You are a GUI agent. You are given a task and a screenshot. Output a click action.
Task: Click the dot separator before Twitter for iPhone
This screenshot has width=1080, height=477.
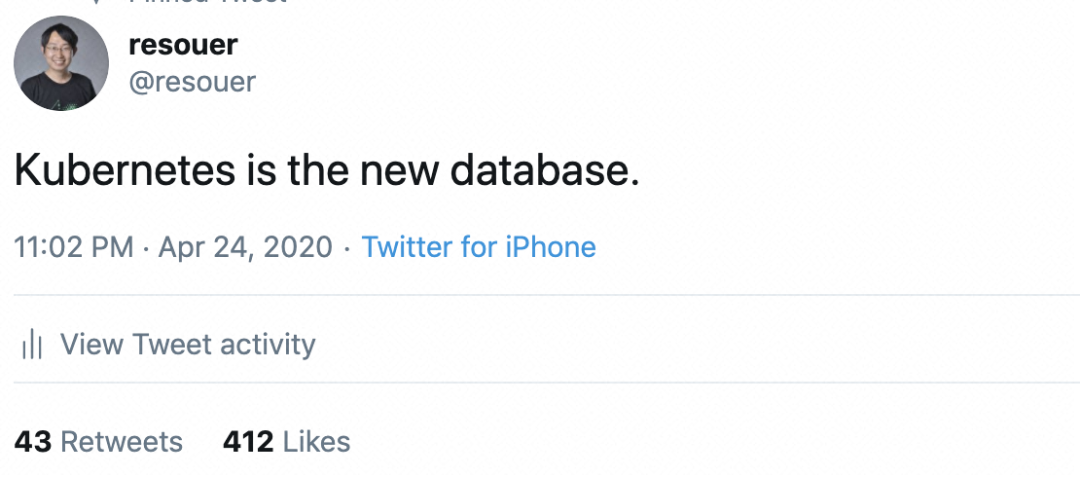tap(347, 247)
